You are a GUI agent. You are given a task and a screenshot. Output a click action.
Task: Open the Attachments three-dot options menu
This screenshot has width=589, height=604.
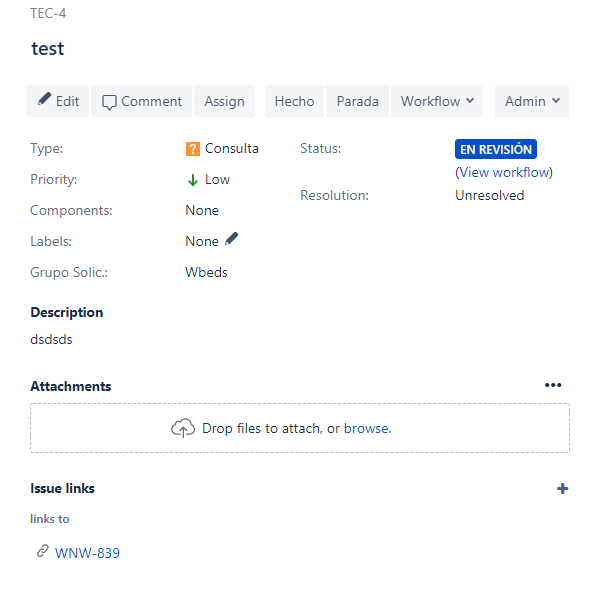pos(553,385)
